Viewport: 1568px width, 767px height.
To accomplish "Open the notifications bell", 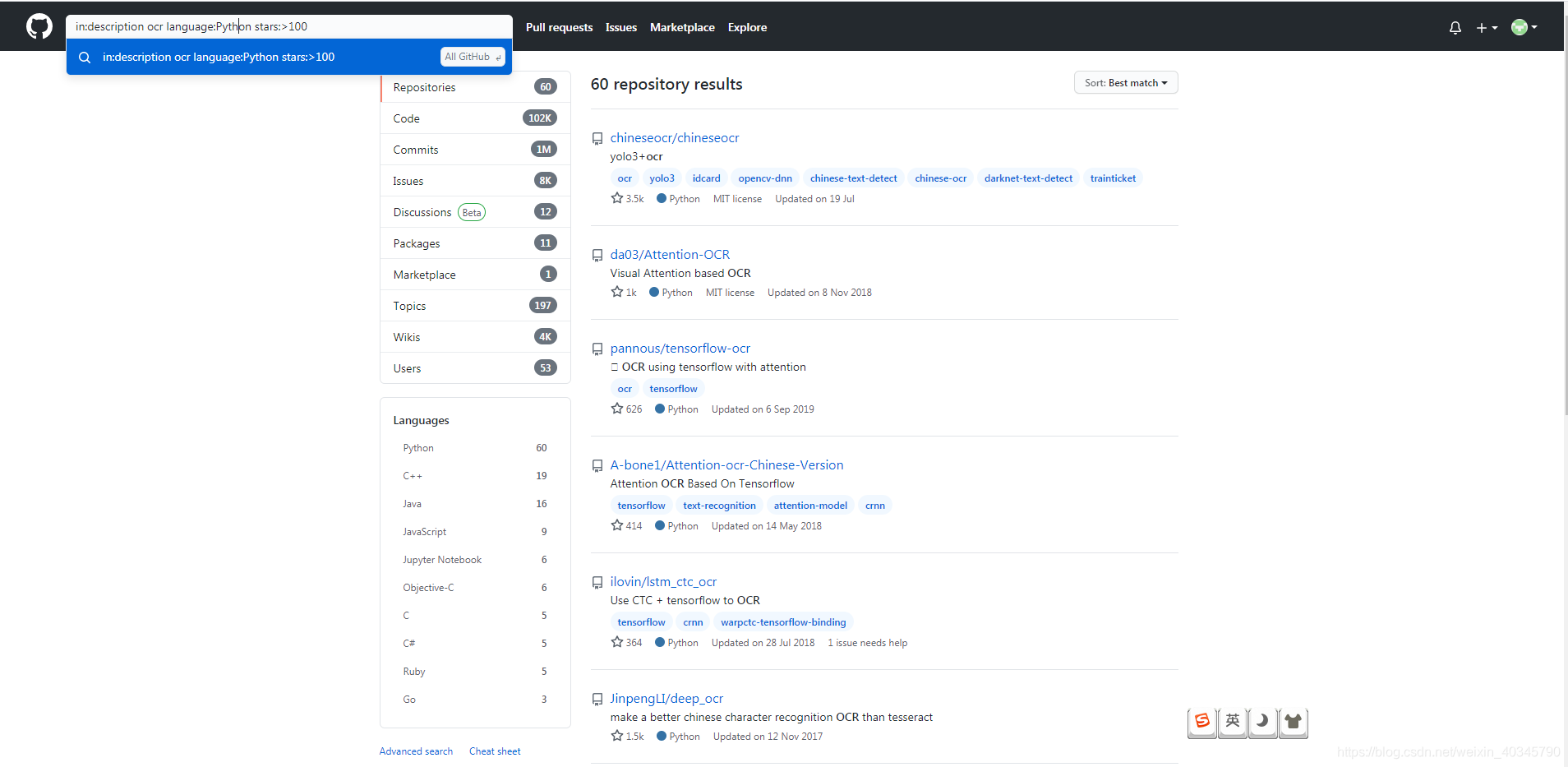I will click(x=1455, y=27).
